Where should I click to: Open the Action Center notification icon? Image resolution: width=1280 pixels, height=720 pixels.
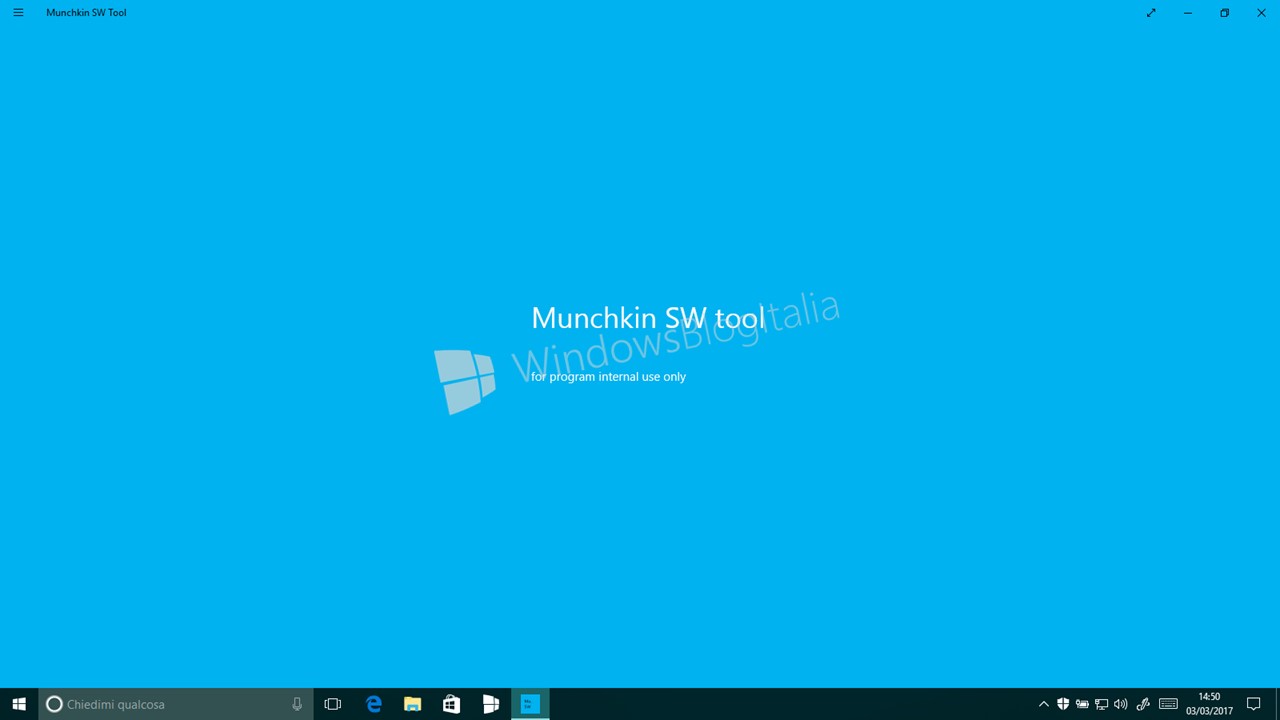[1253, 704]
